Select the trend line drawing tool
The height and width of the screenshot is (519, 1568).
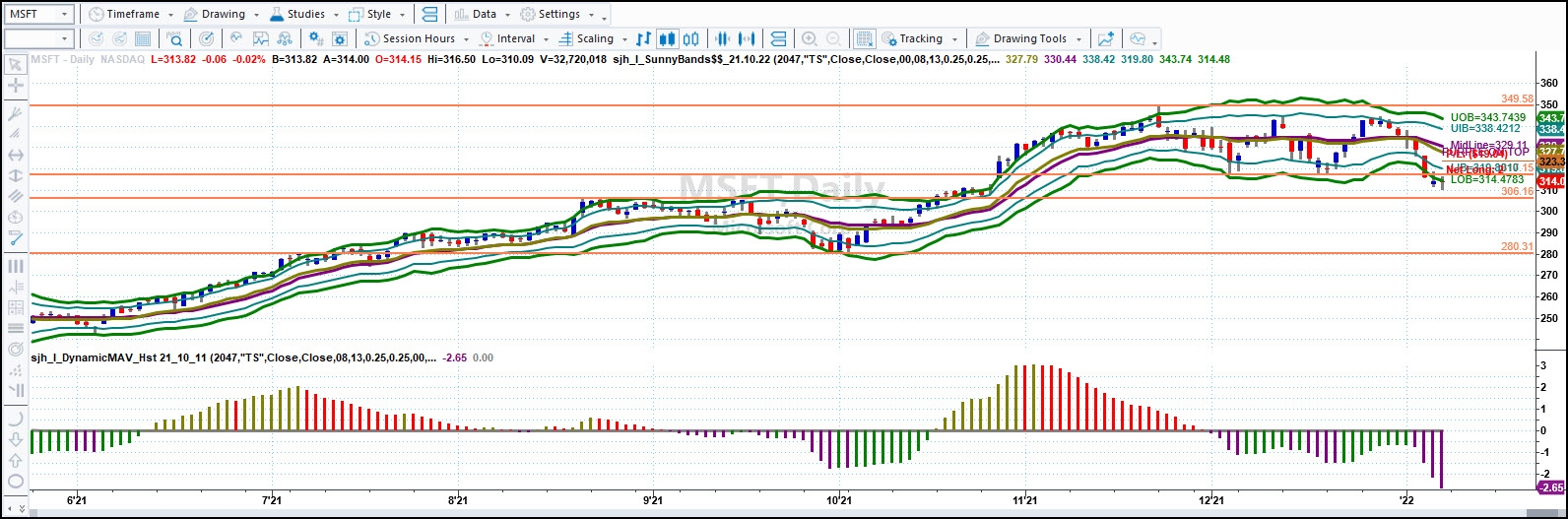[x=16, y=113]
